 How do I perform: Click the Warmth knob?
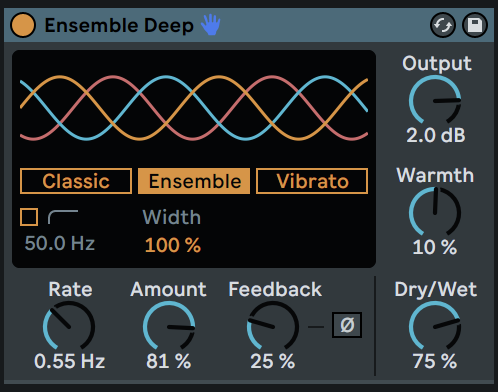435,212
